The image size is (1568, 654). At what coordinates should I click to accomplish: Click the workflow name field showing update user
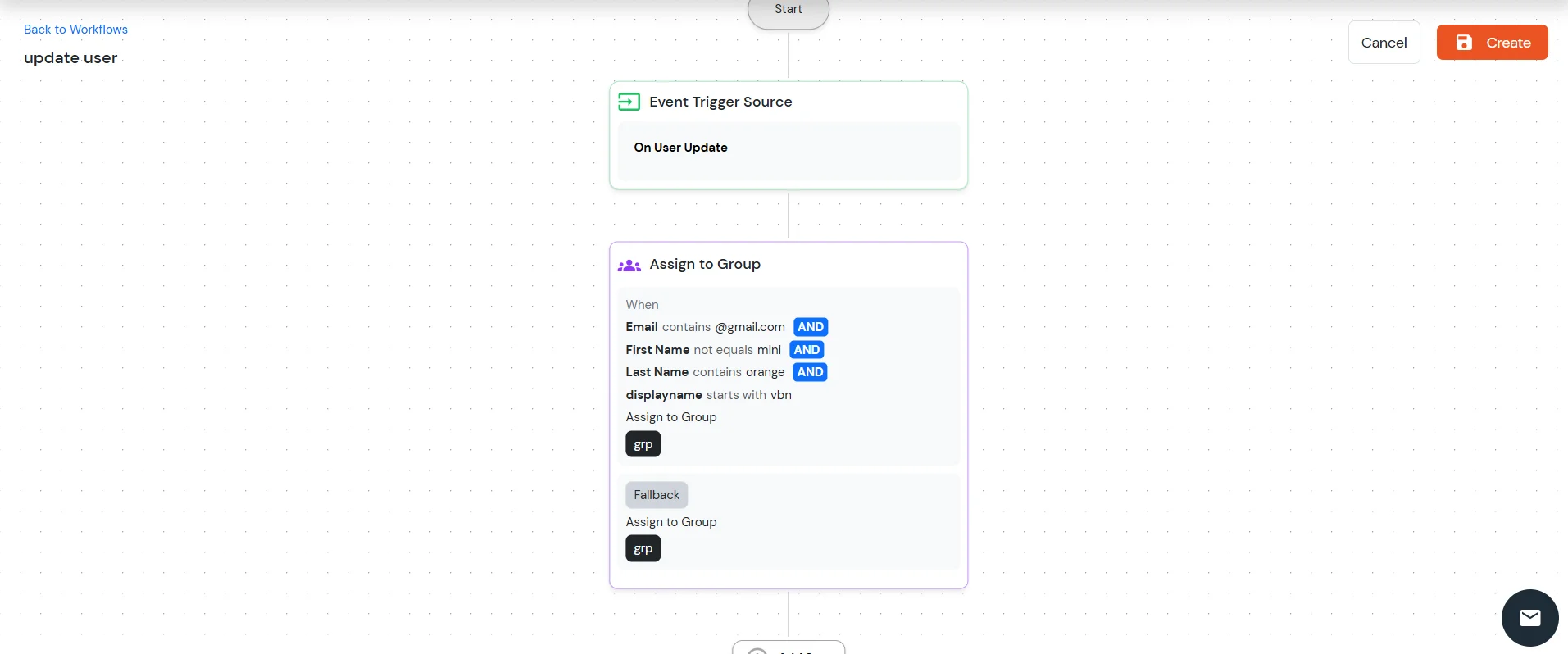(x=70, y=57)
